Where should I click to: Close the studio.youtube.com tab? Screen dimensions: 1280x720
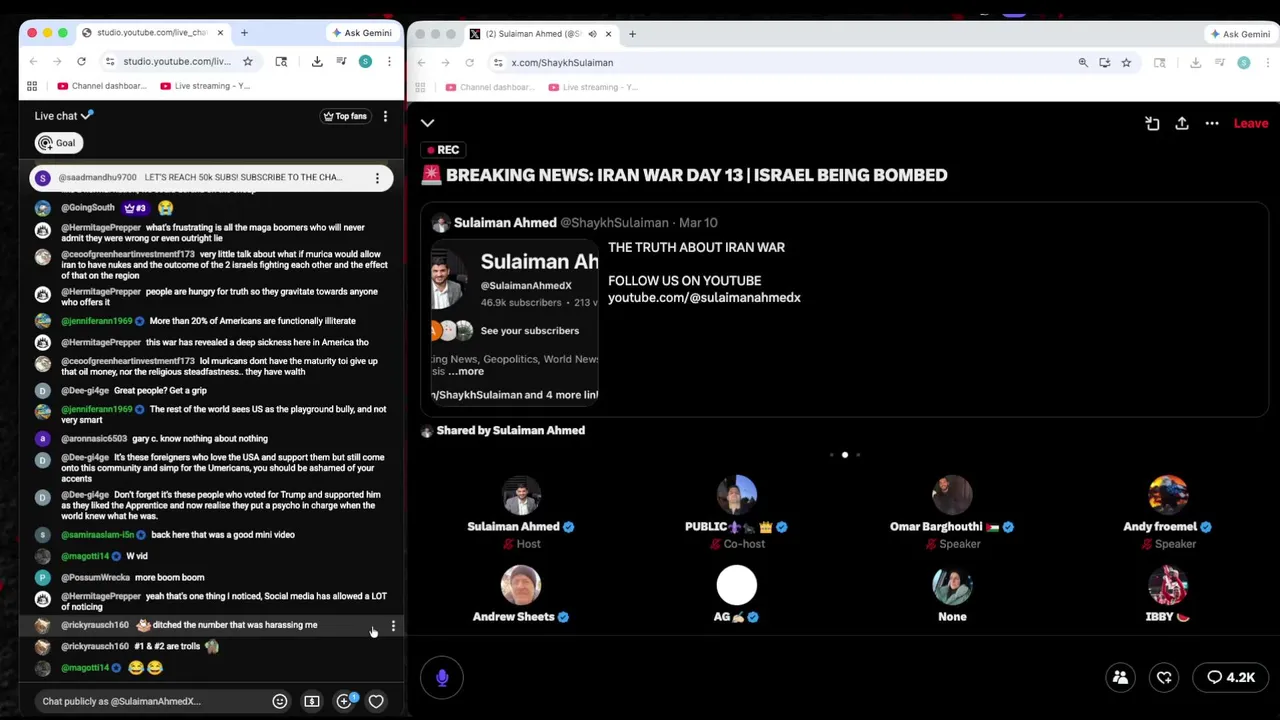click(220, 33)
